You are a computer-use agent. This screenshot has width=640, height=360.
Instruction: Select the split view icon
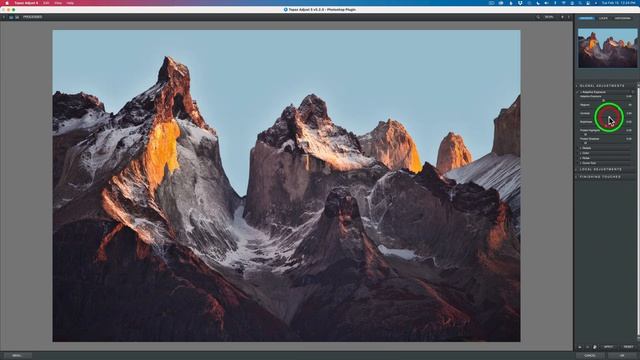click(x=17, y=17)
